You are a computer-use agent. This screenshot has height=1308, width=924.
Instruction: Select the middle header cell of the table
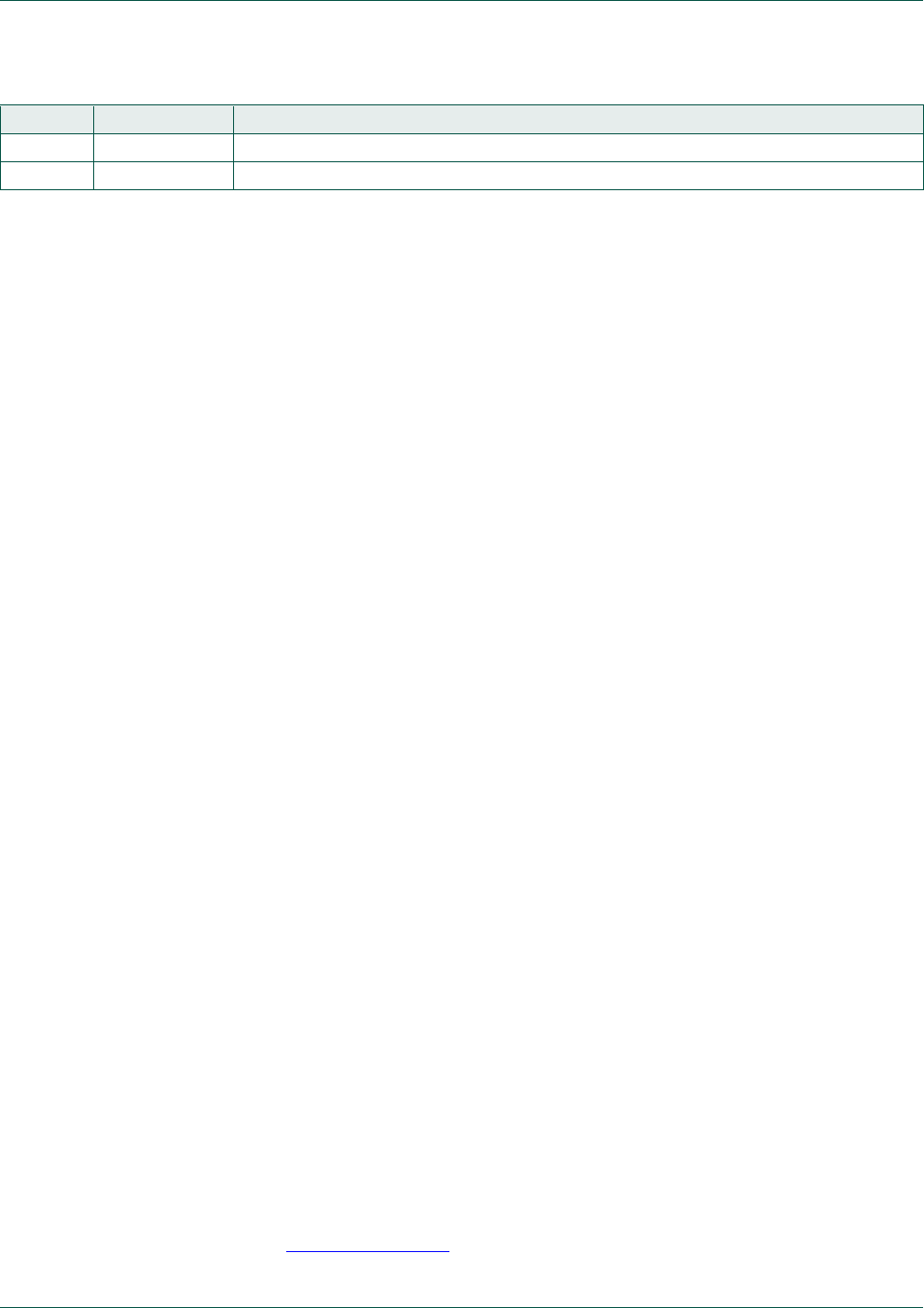pyautogui.click(x=163, y=119)
